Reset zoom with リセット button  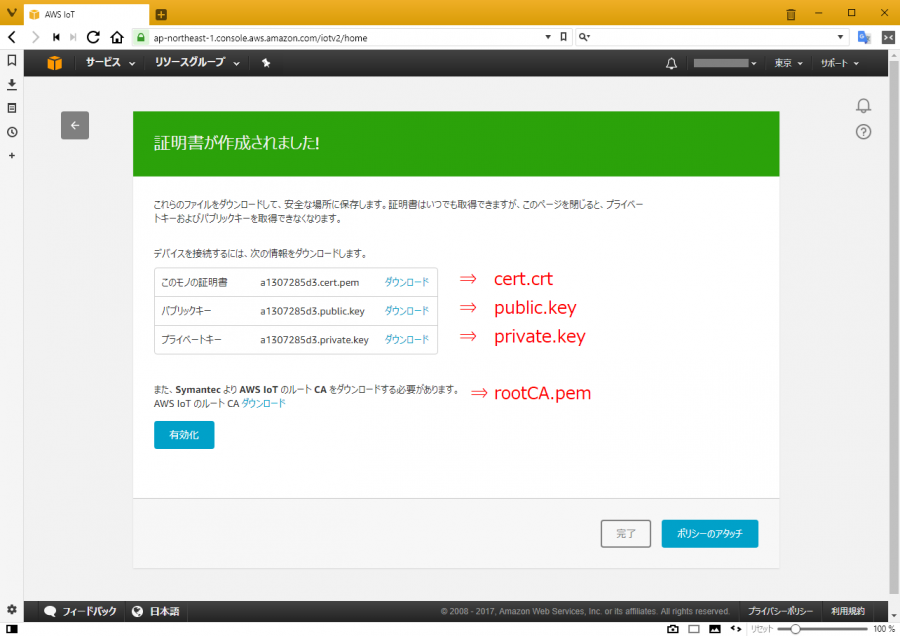(762, 629)
